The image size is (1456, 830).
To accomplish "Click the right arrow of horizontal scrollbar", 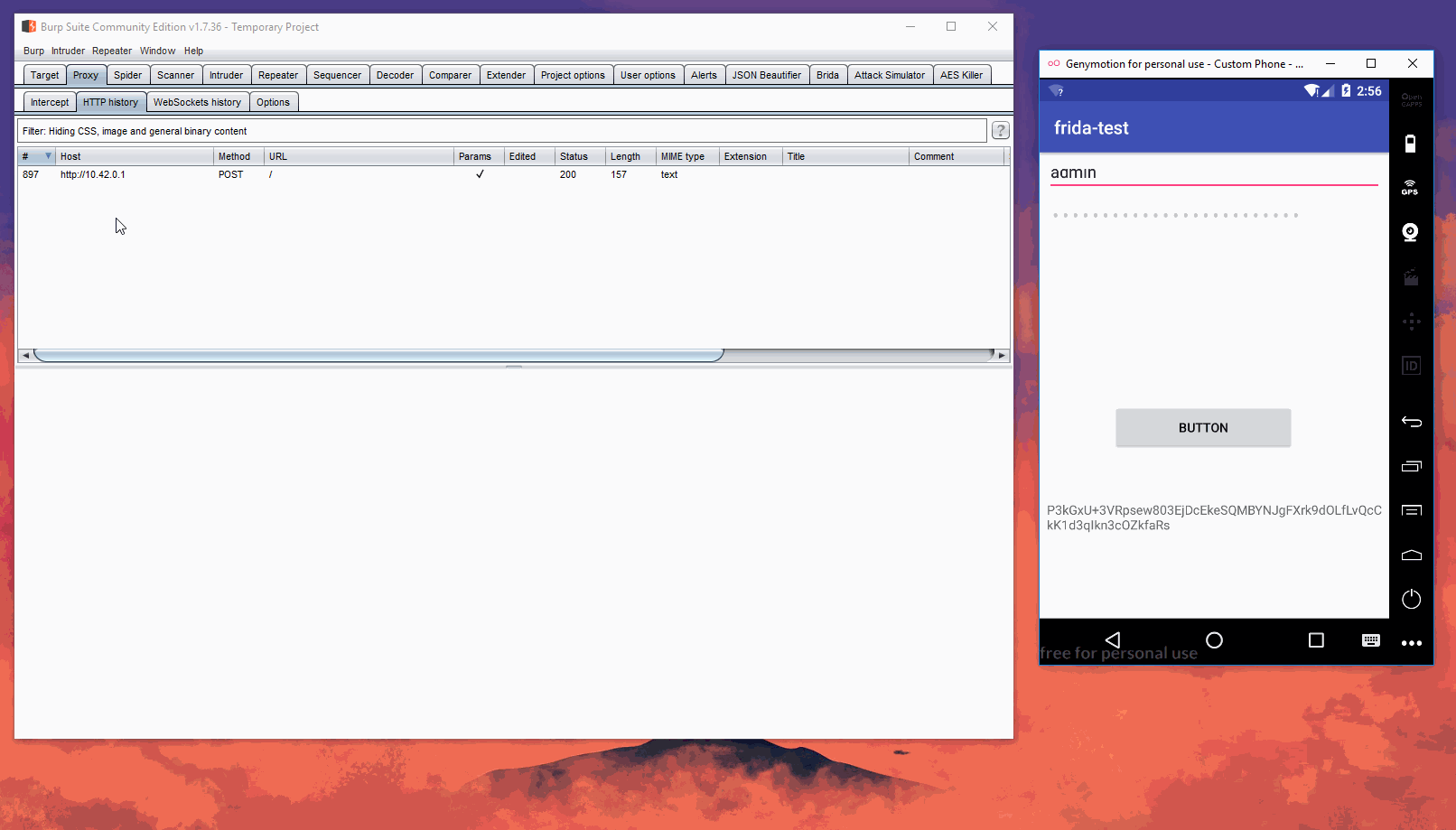I will click(x=1002, y=355).
